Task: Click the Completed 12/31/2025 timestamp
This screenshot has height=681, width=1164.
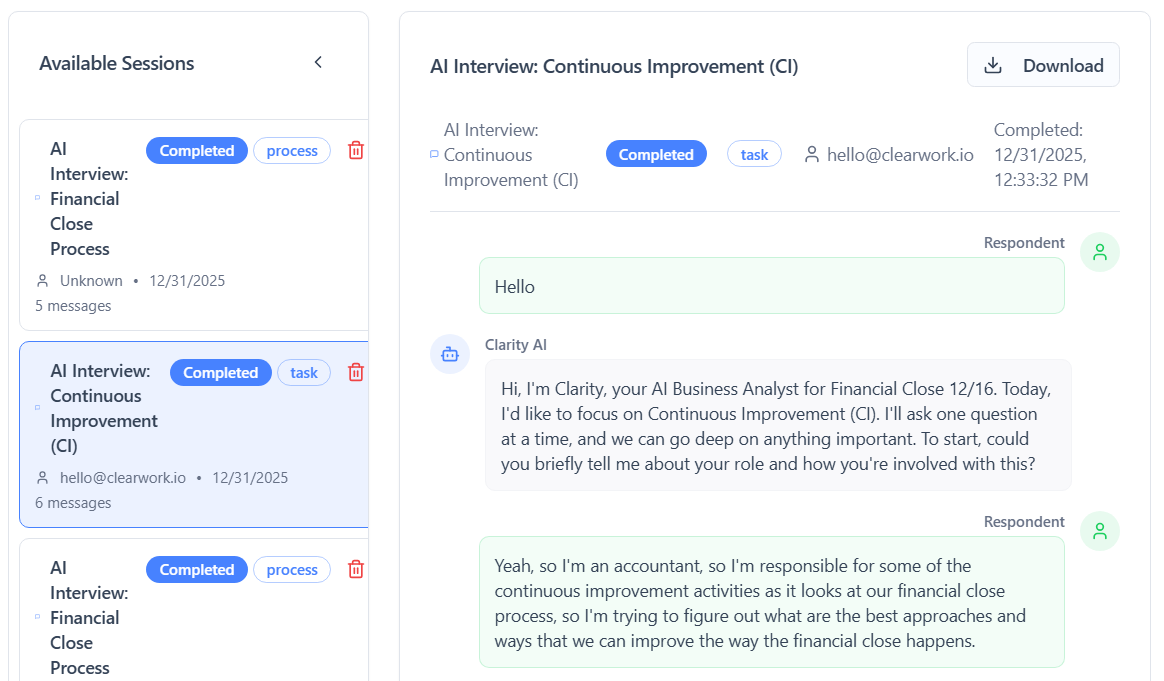Action: [1042, 154]
